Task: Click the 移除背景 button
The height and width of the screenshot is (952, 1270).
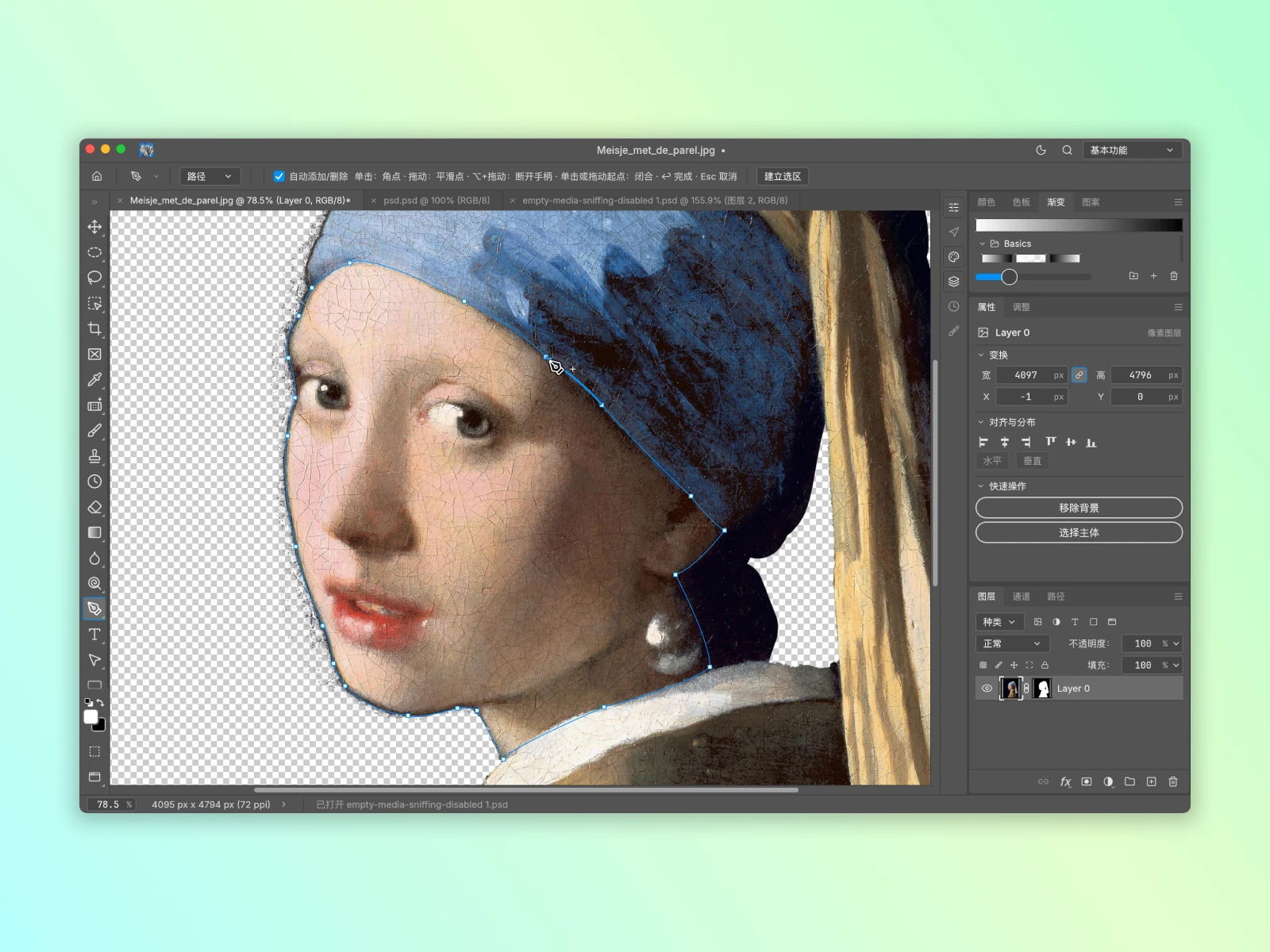Action: [1079, 508]
